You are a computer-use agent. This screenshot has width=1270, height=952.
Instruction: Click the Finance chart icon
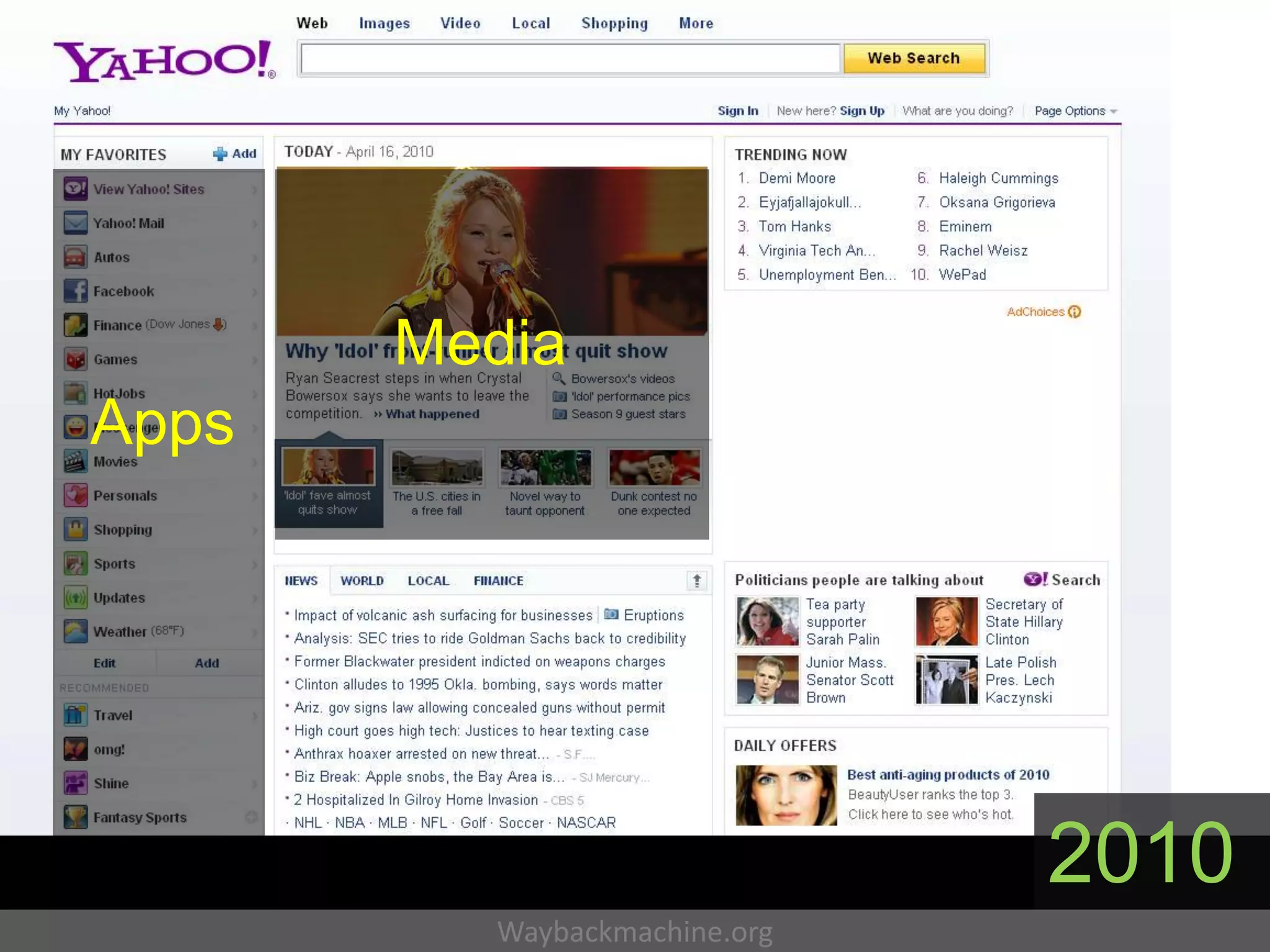click(76, 325)
